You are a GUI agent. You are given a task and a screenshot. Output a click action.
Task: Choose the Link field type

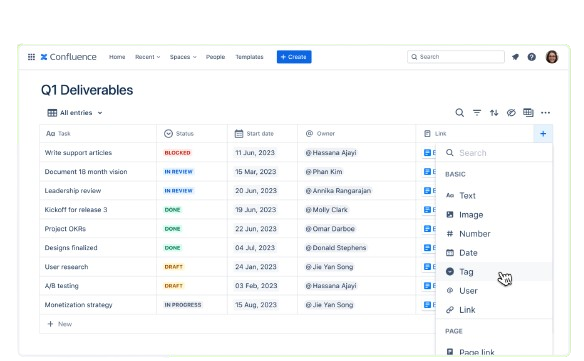tap(494, 310)
